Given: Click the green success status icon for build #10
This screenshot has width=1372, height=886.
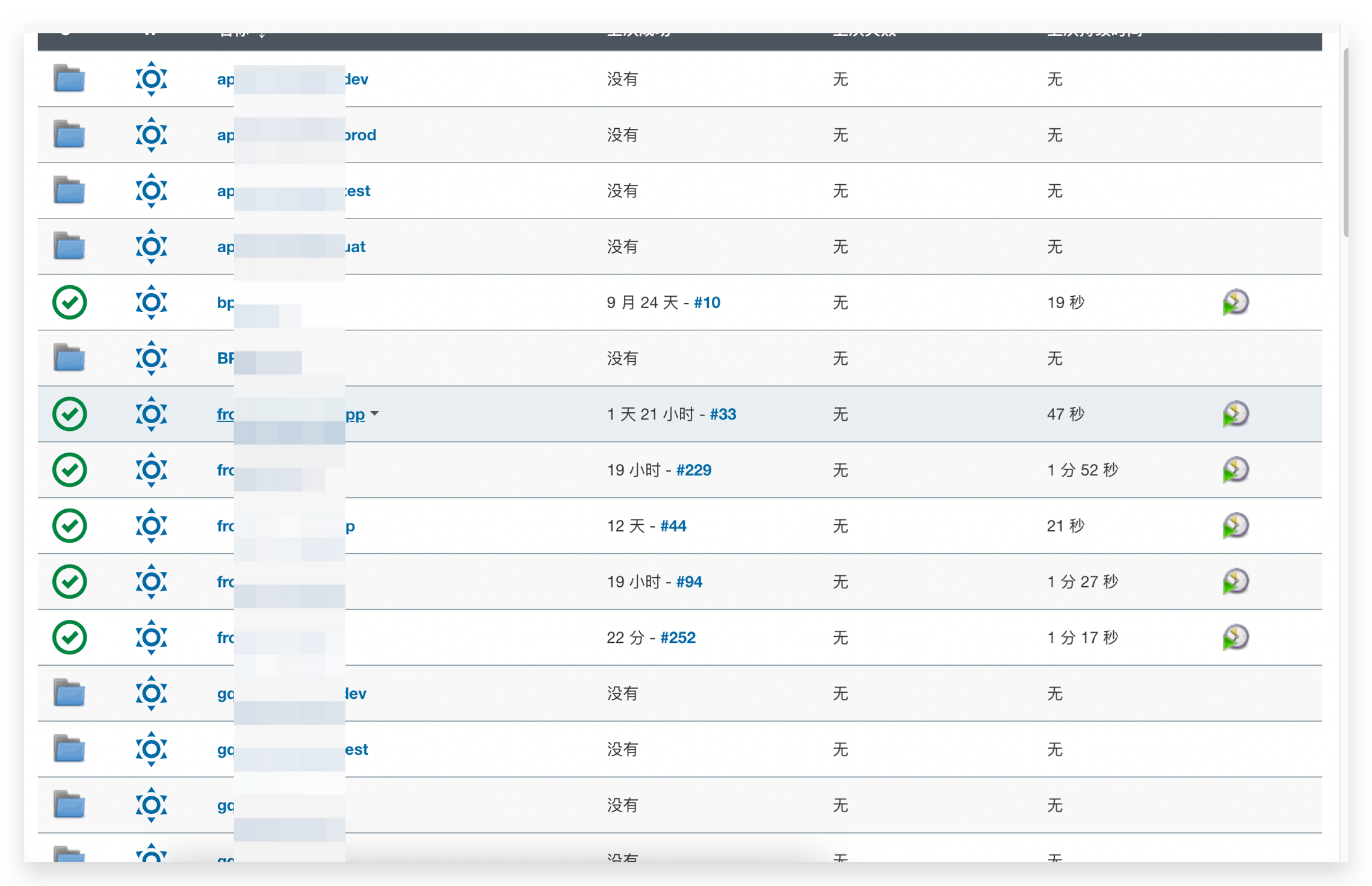Looking at the screenshot, I should point(70,302).
